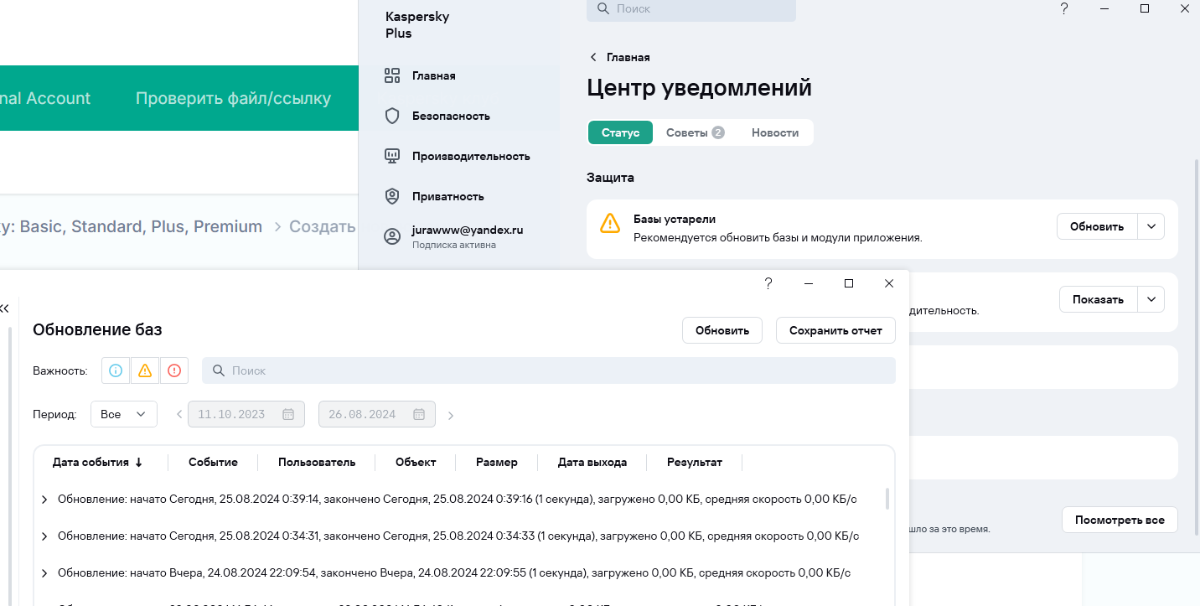This screenshot has height=606, width=1200.
Task: Click collapse double-chevron at report window edge
Action: [x=4, y=309]
